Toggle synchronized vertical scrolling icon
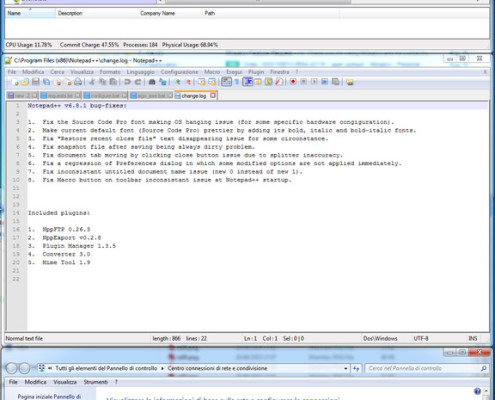 click(x=202, y=82)
